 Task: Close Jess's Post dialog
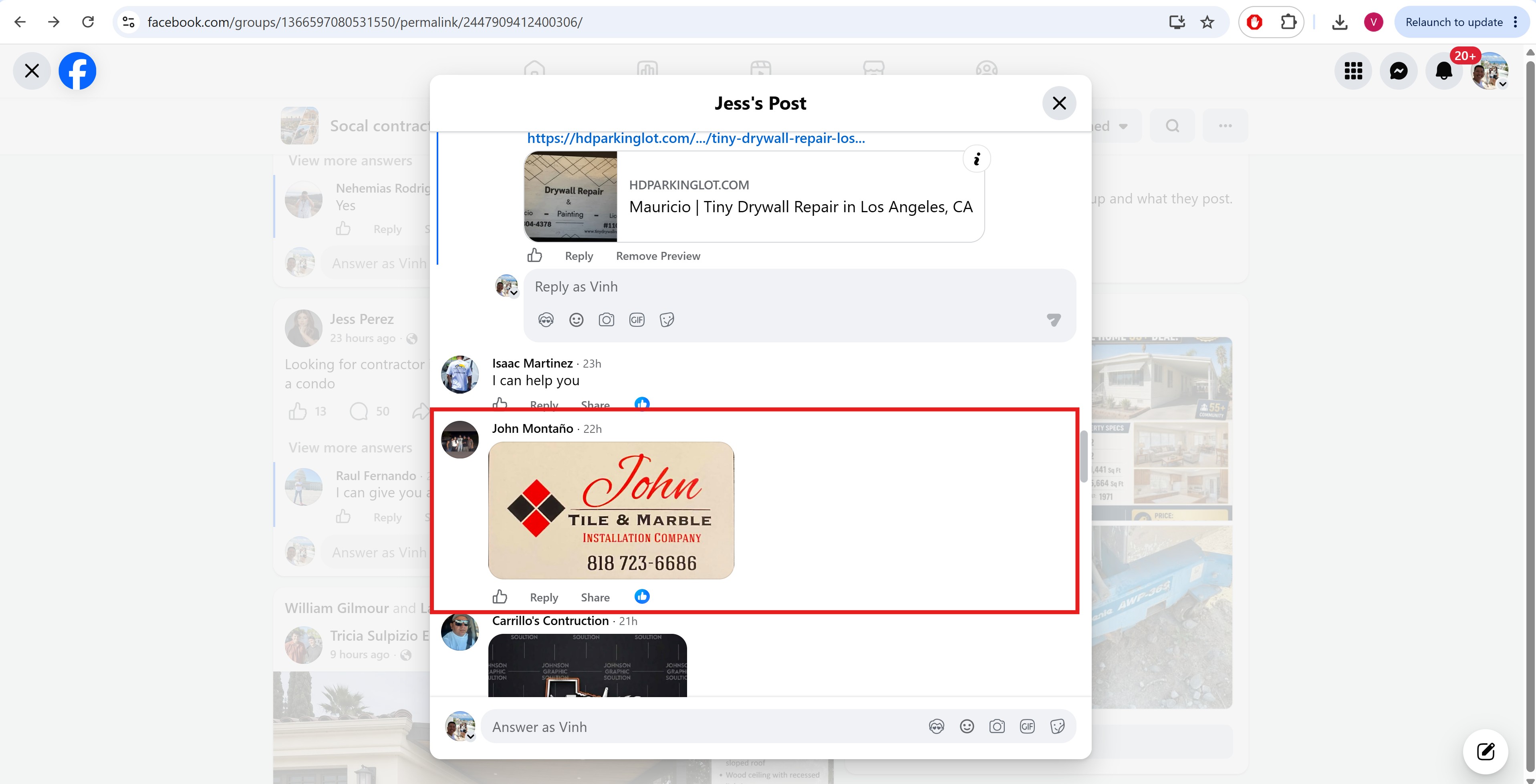click(x=1059, y=103)
